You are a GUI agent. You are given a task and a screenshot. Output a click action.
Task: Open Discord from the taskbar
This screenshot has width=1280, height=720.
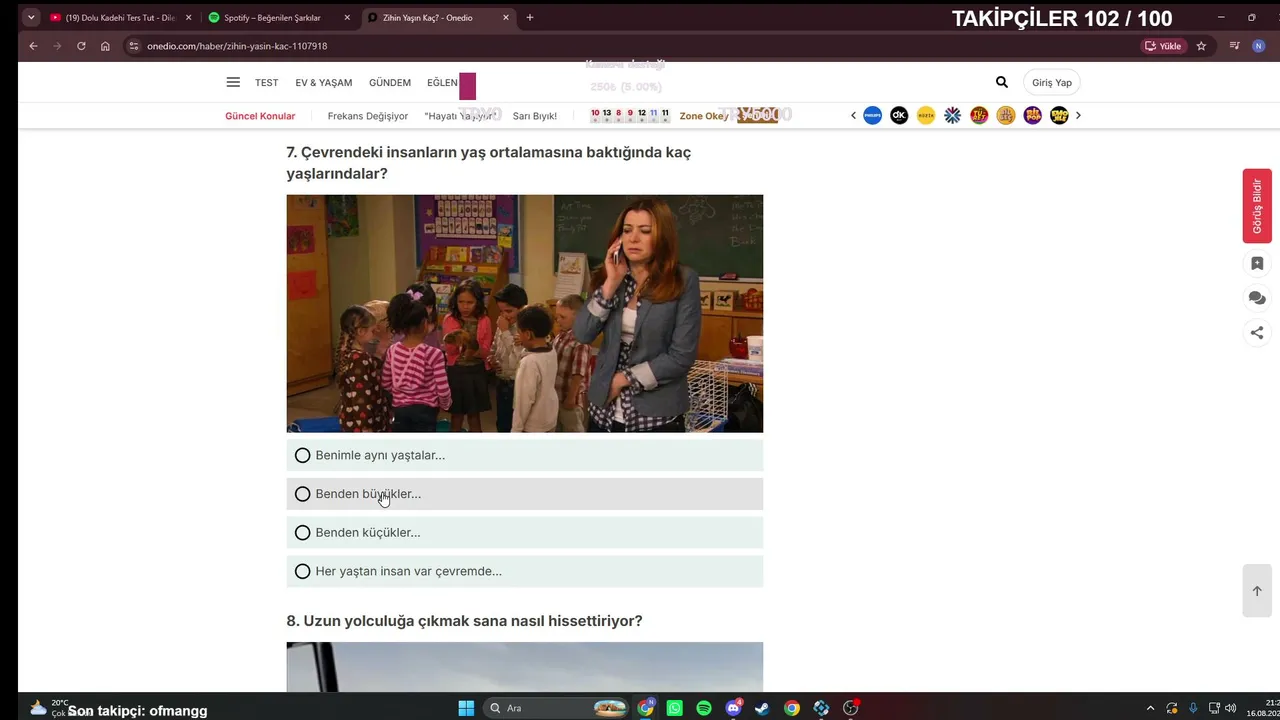tap(733, 708)
